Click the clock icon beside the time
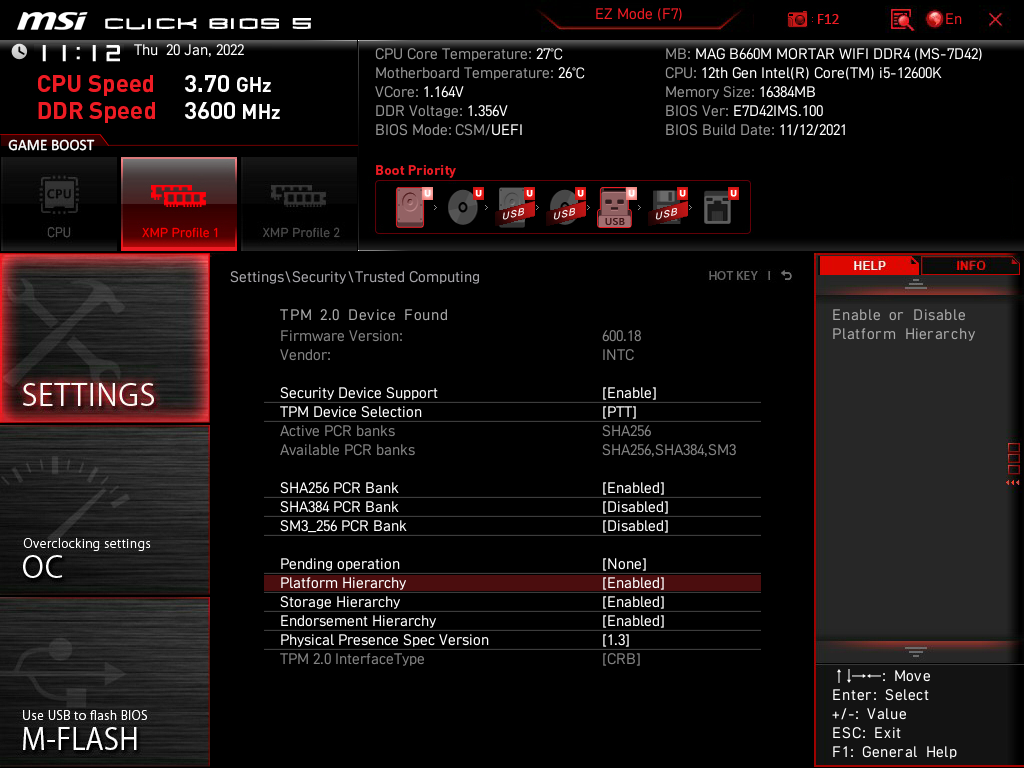The width and height of the screenshot is (1024, 768). point(19,51)
